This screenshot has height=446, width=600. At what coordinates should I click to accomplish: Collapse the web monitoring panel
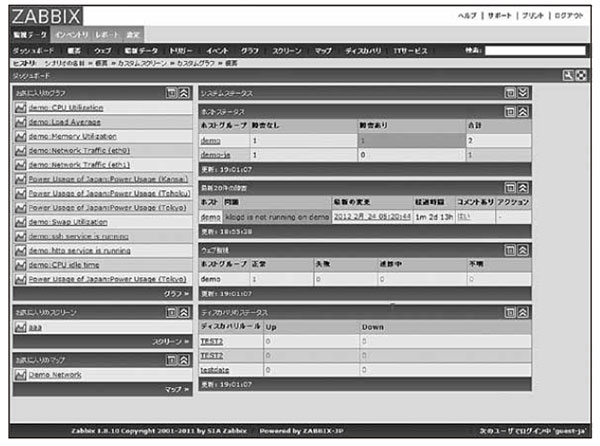point(523,250)
